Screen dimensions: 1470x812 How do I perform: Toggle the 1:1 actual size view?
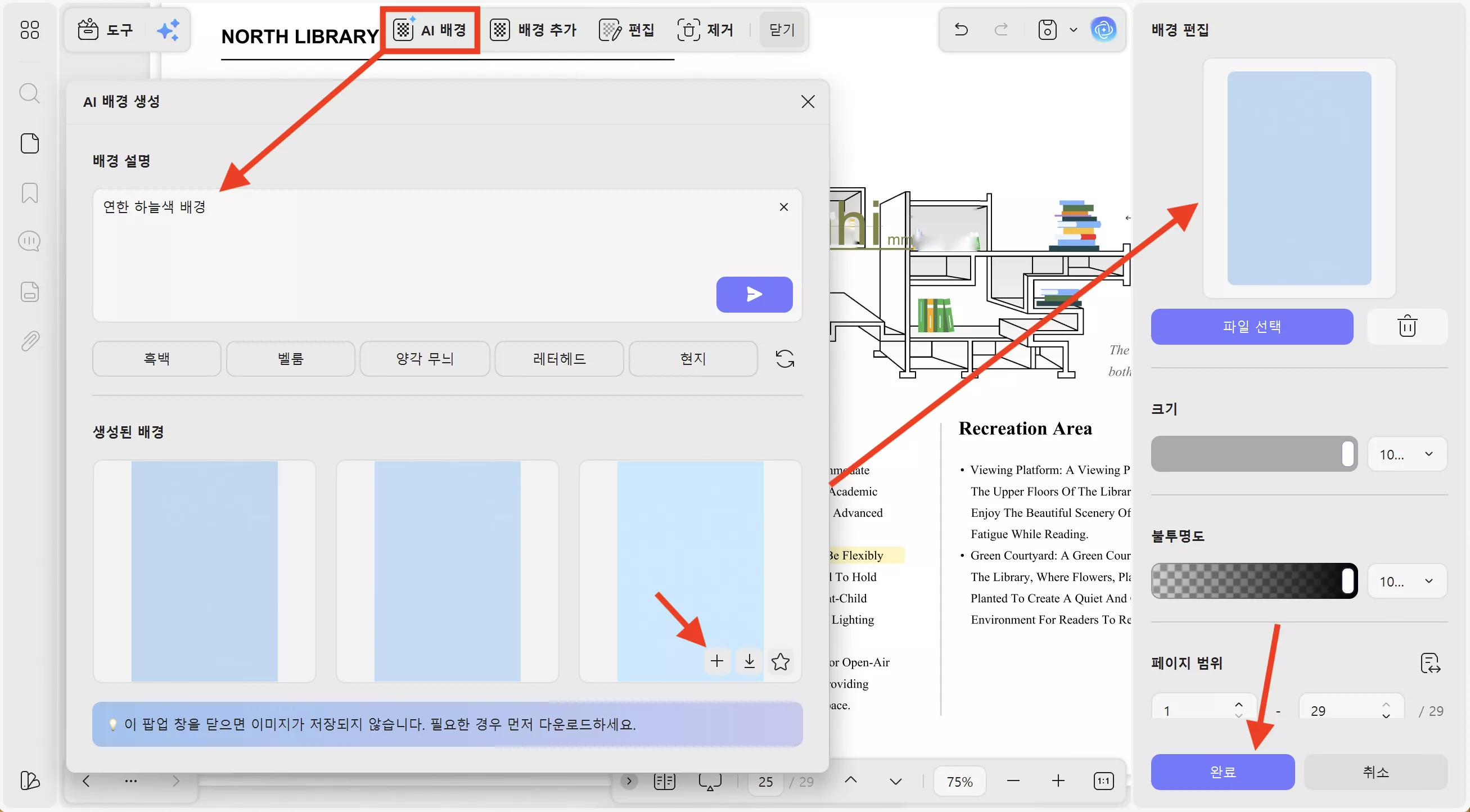[x=1103, y=781]
